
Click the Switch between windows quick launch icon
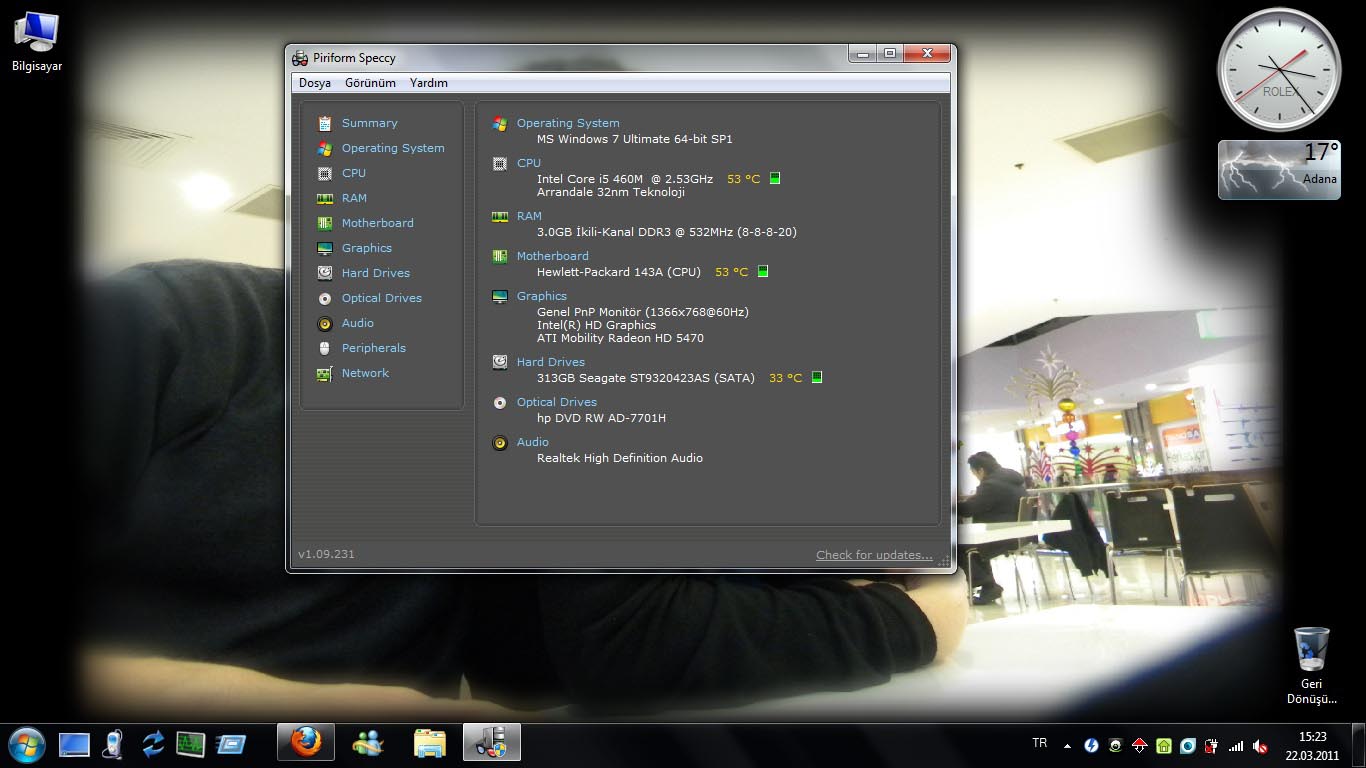point(231,744)
